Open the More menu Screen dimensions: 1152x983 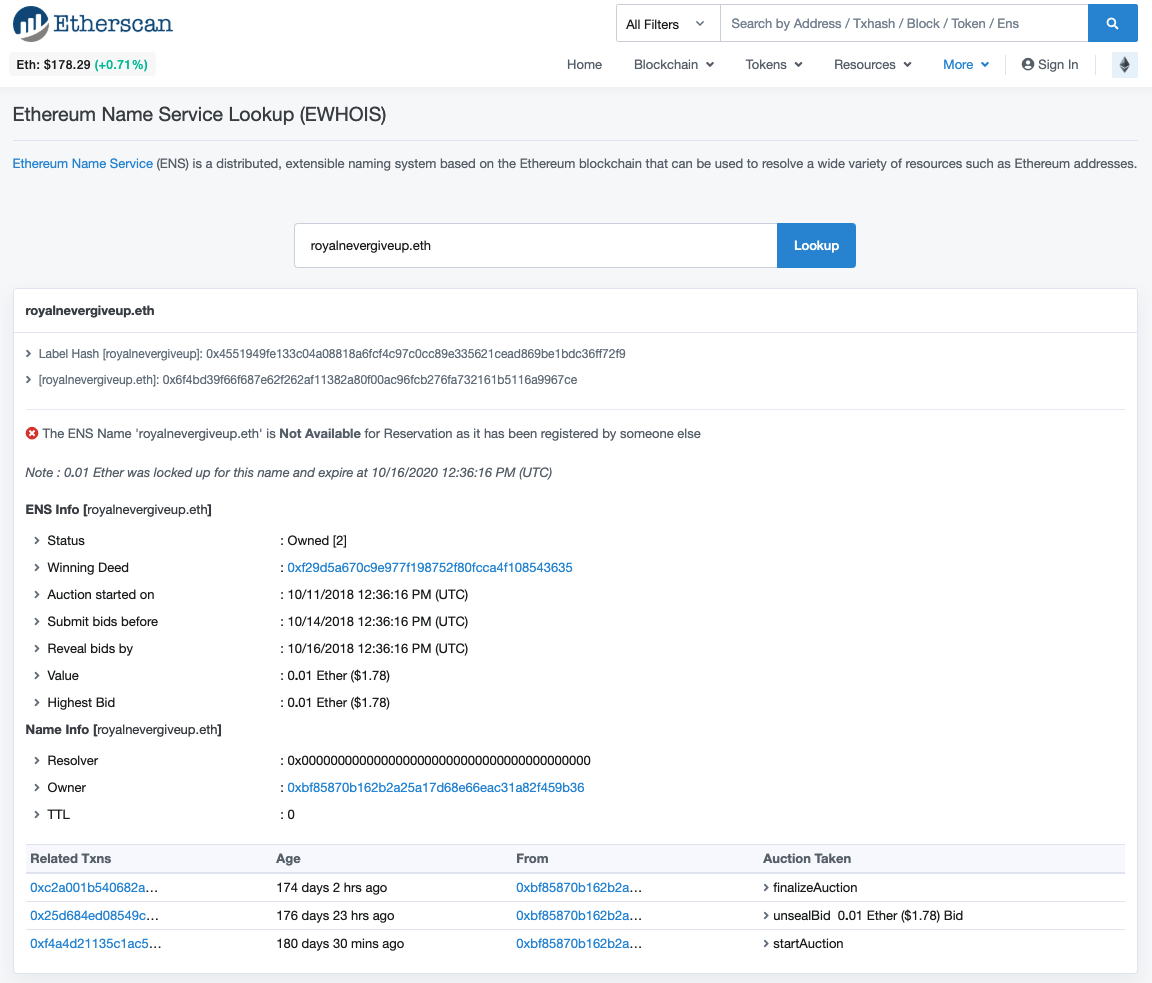pyautogui.click(x=965, y=65)
